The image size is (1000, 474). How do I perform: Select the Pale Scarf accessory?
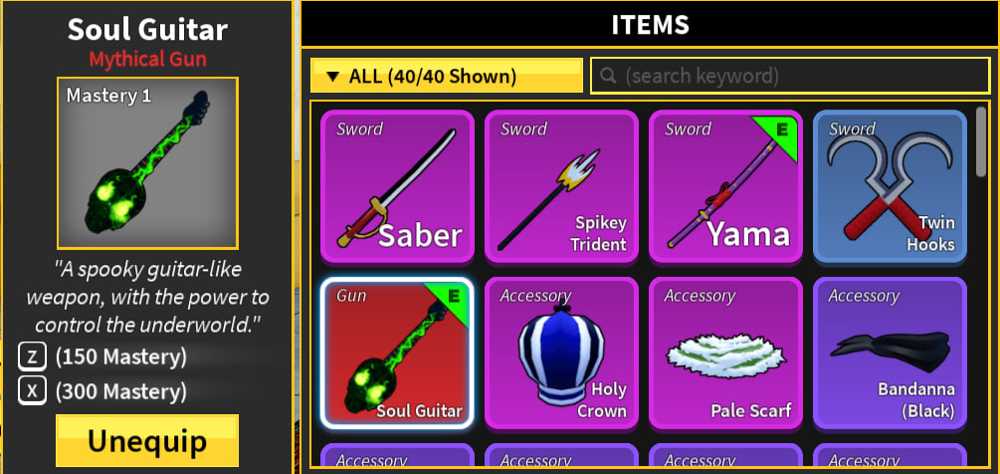[726, 353]
